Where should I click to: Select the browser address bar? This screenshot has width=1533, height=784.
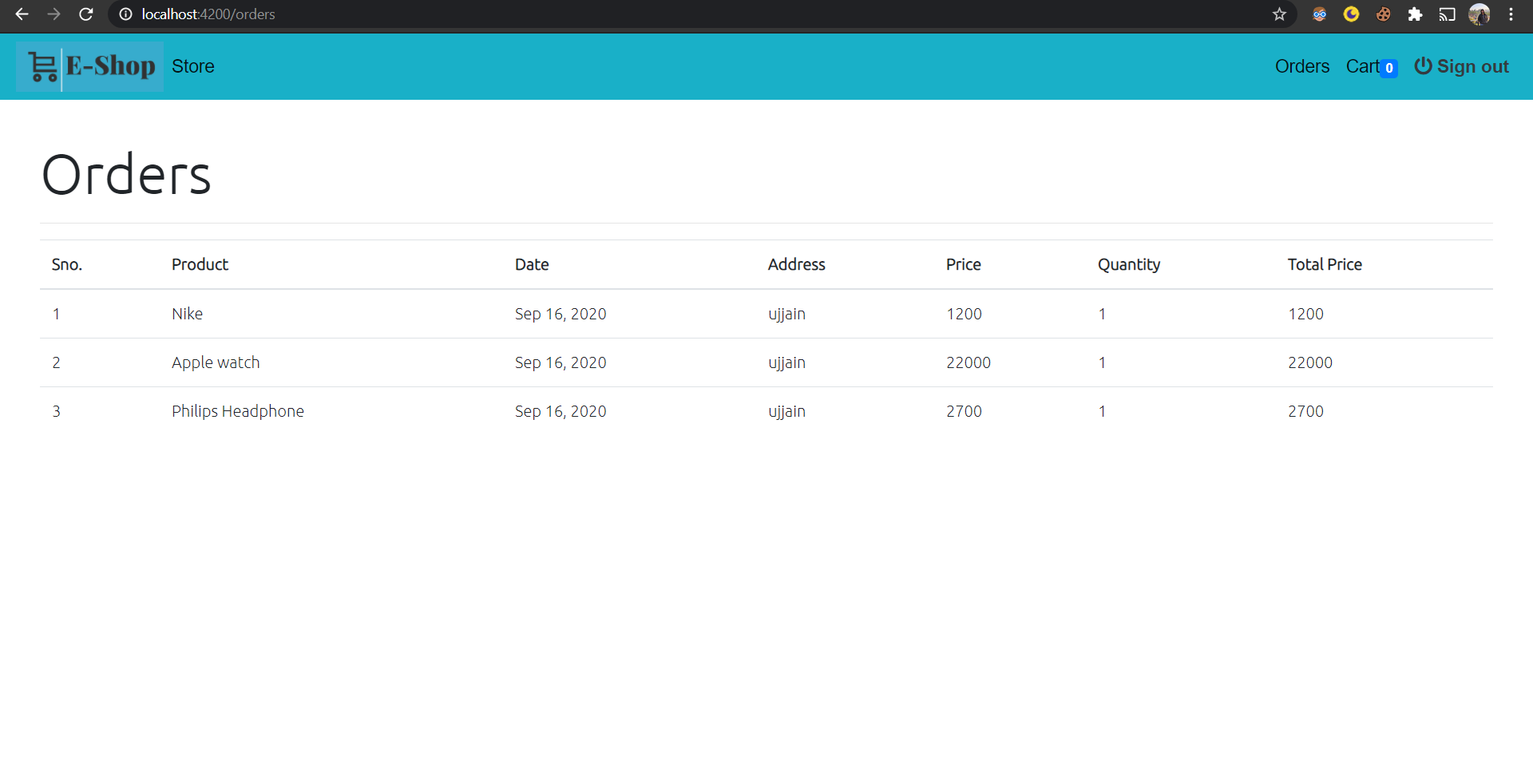(319, 14)
